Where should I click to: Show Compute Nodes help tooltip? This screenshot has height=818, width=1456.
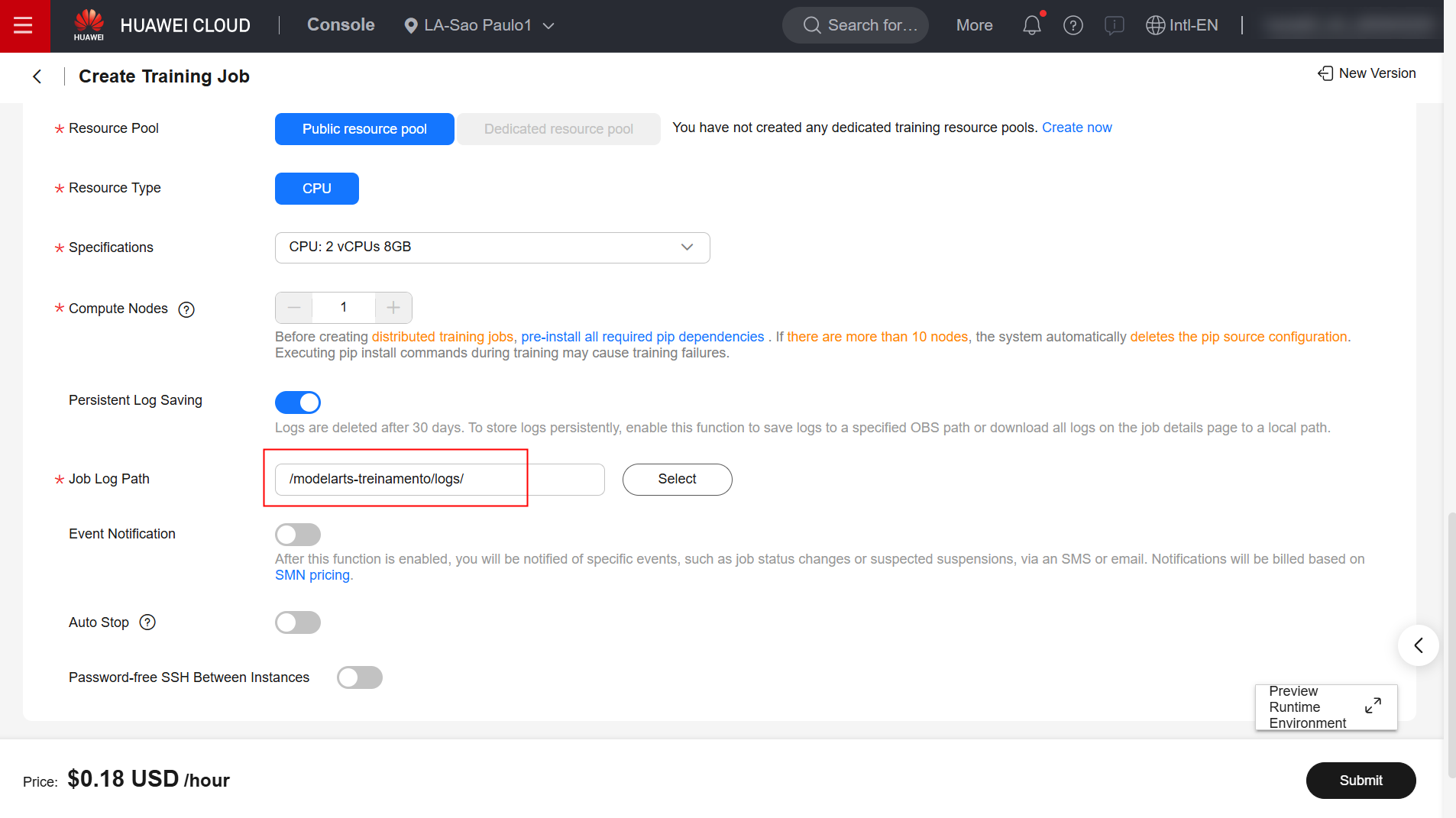click(x=186, y=309)
